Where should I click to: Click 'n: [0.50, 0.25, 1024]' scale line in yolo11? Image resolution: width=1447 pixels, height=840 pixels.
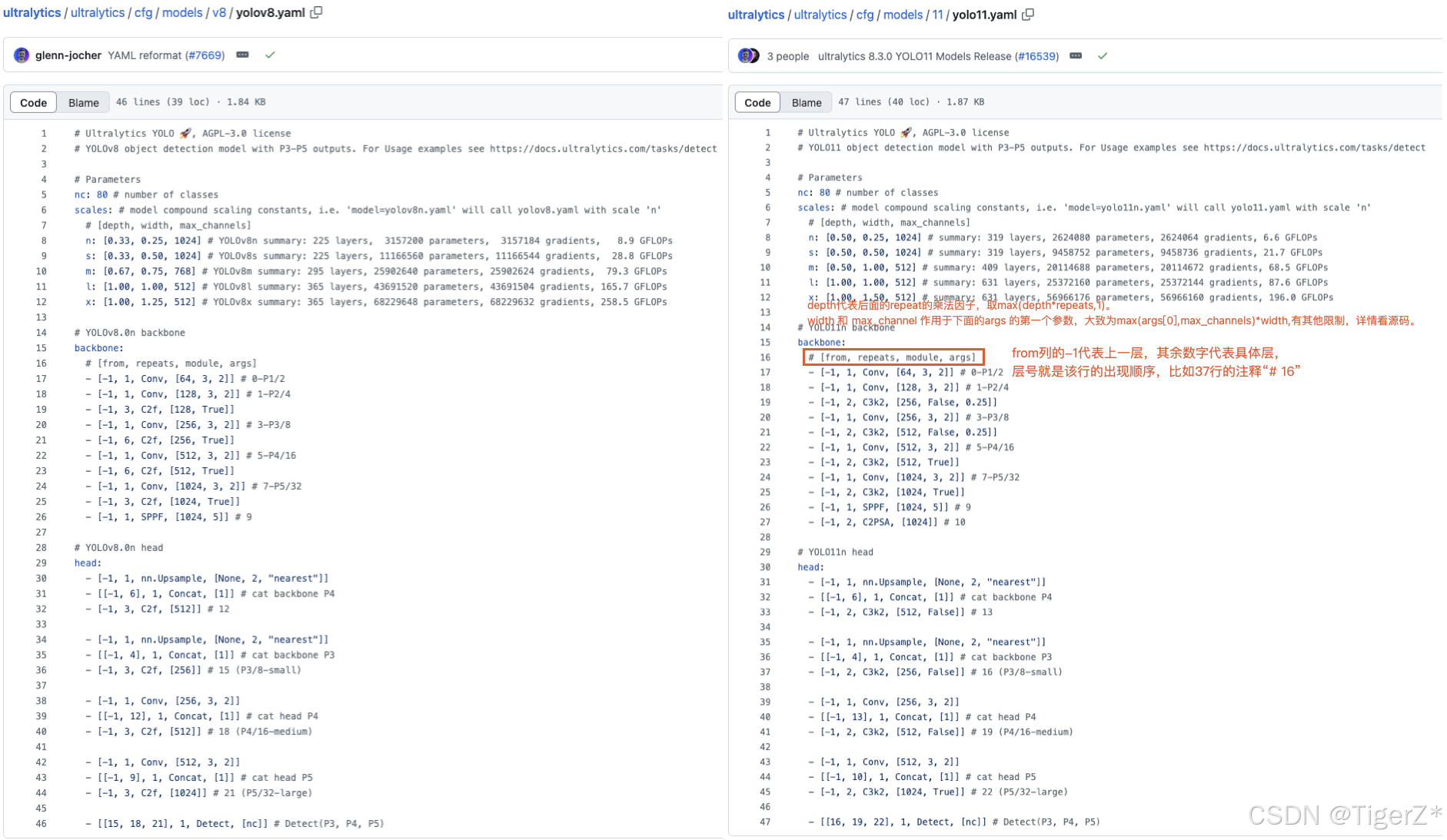[1063, 237]
